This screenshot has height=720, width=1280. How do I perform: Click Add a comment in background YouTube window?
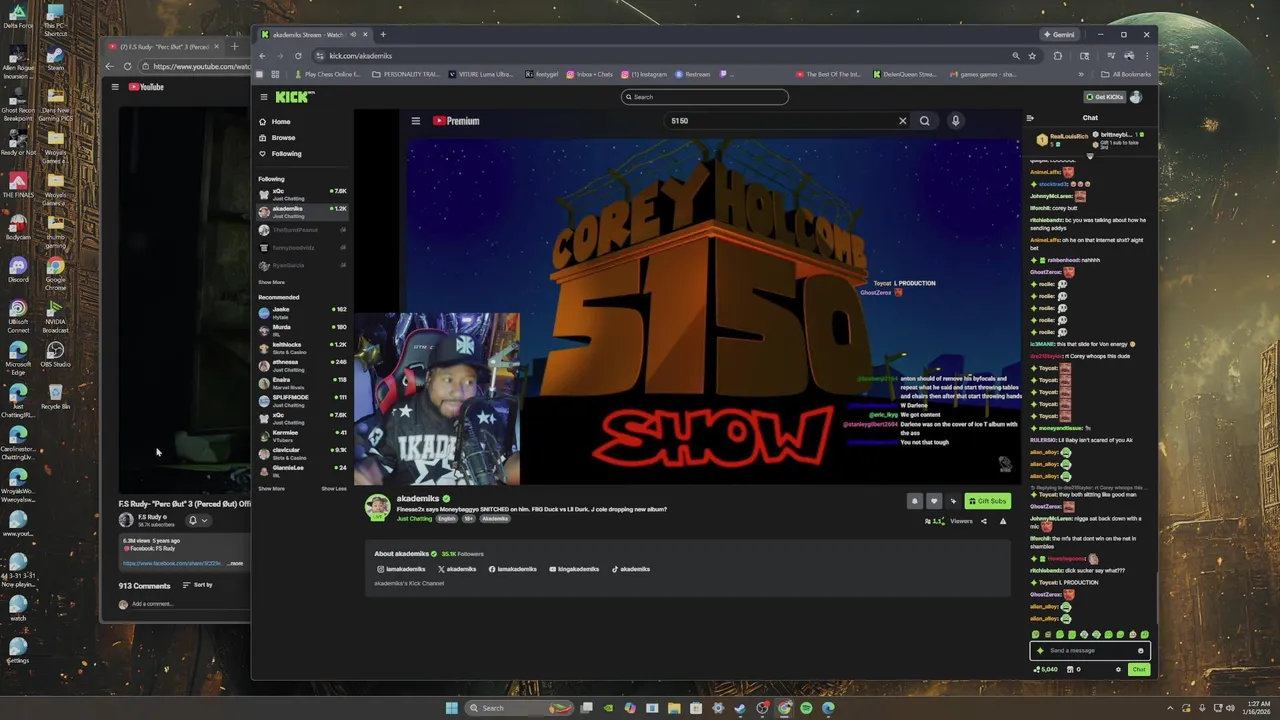[152, 604]
